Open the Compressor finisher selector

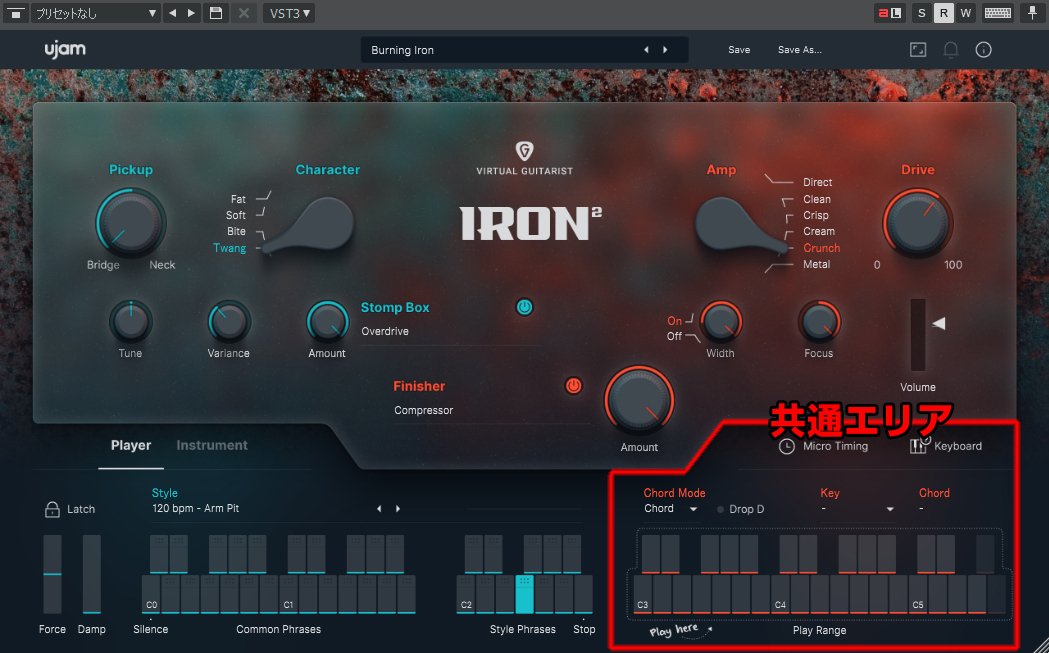(x=490, y=410)
